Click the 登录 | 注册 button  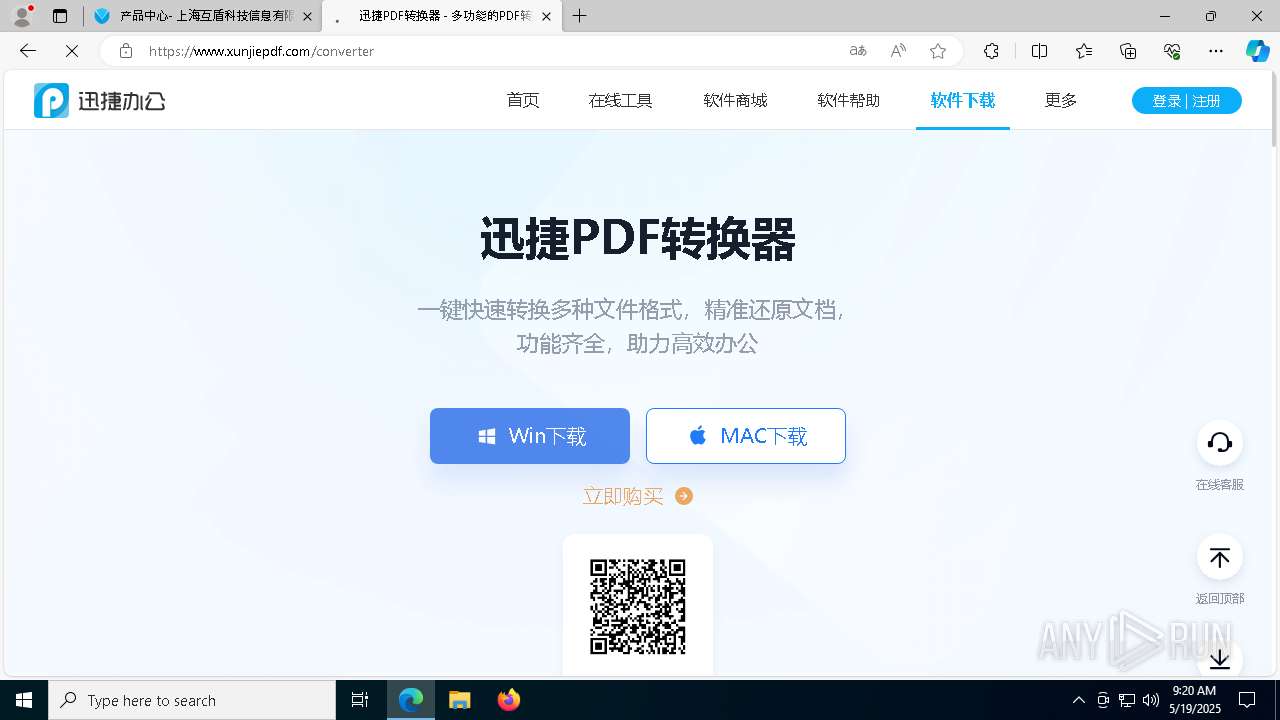1187,100
